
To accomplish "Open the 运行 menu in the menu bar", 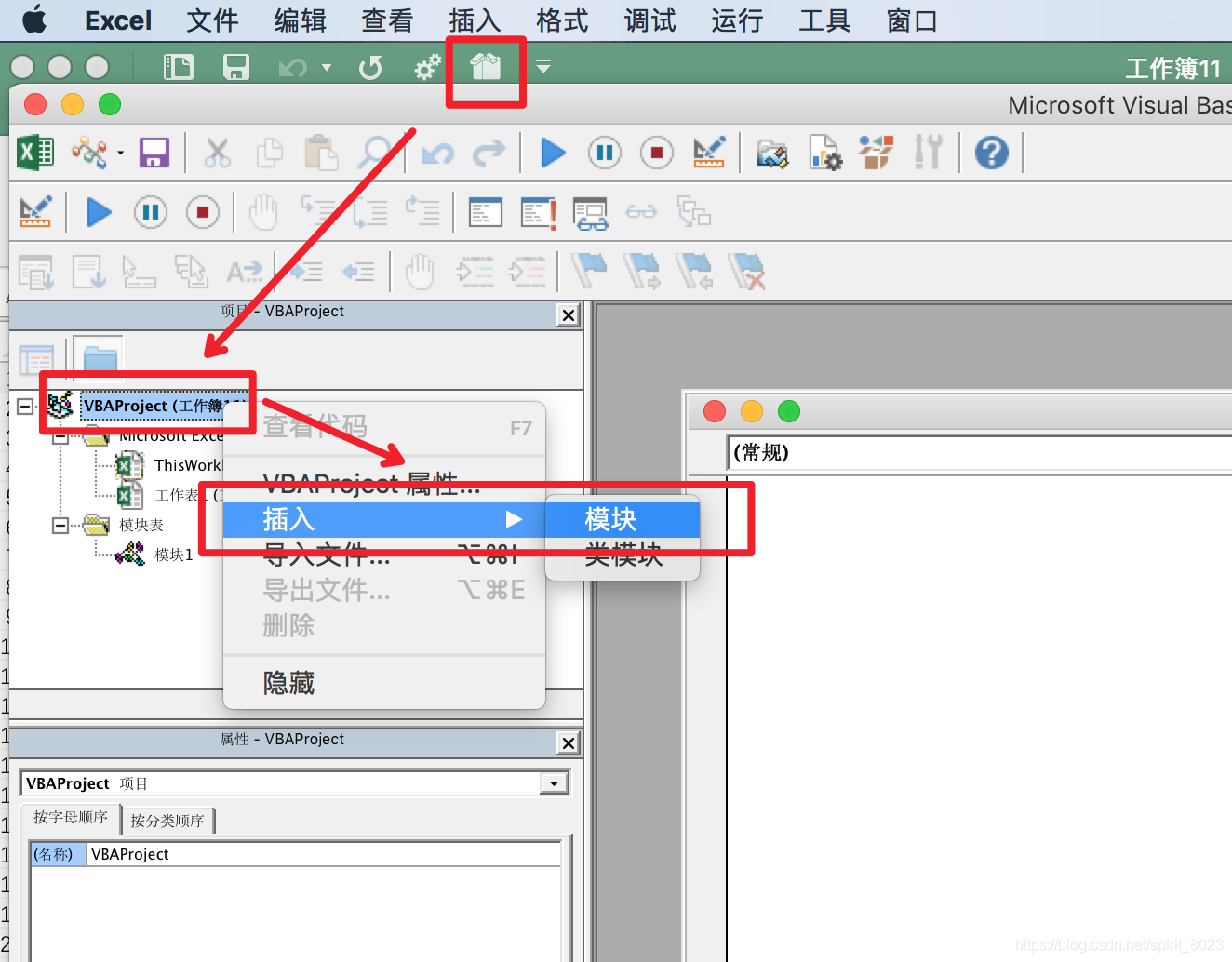I will click(x=737, y=20).
